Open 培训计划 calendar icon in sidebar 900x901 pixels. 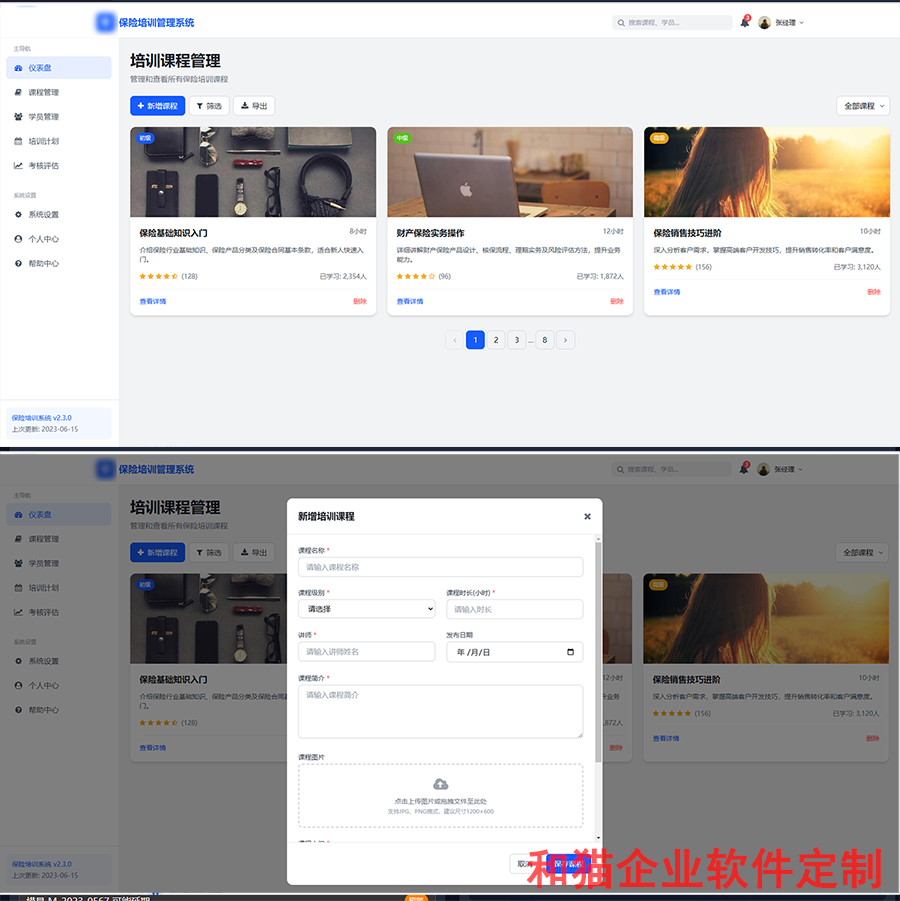[x=18, y=141]
